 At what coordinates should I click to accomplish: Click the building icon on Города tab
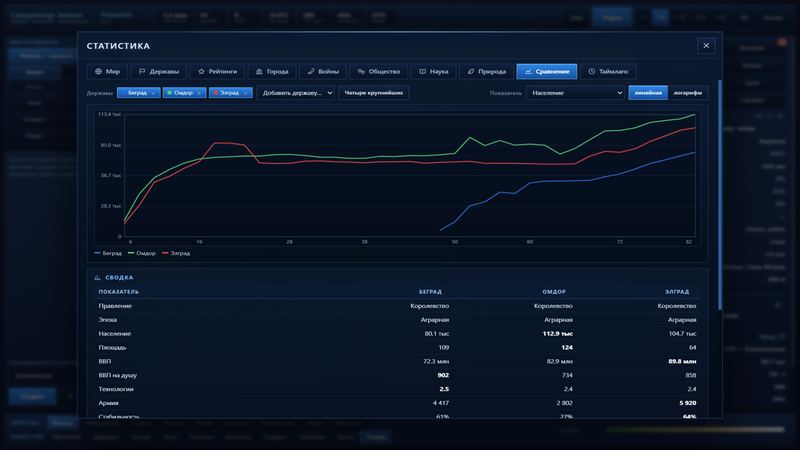click(259, 71)
